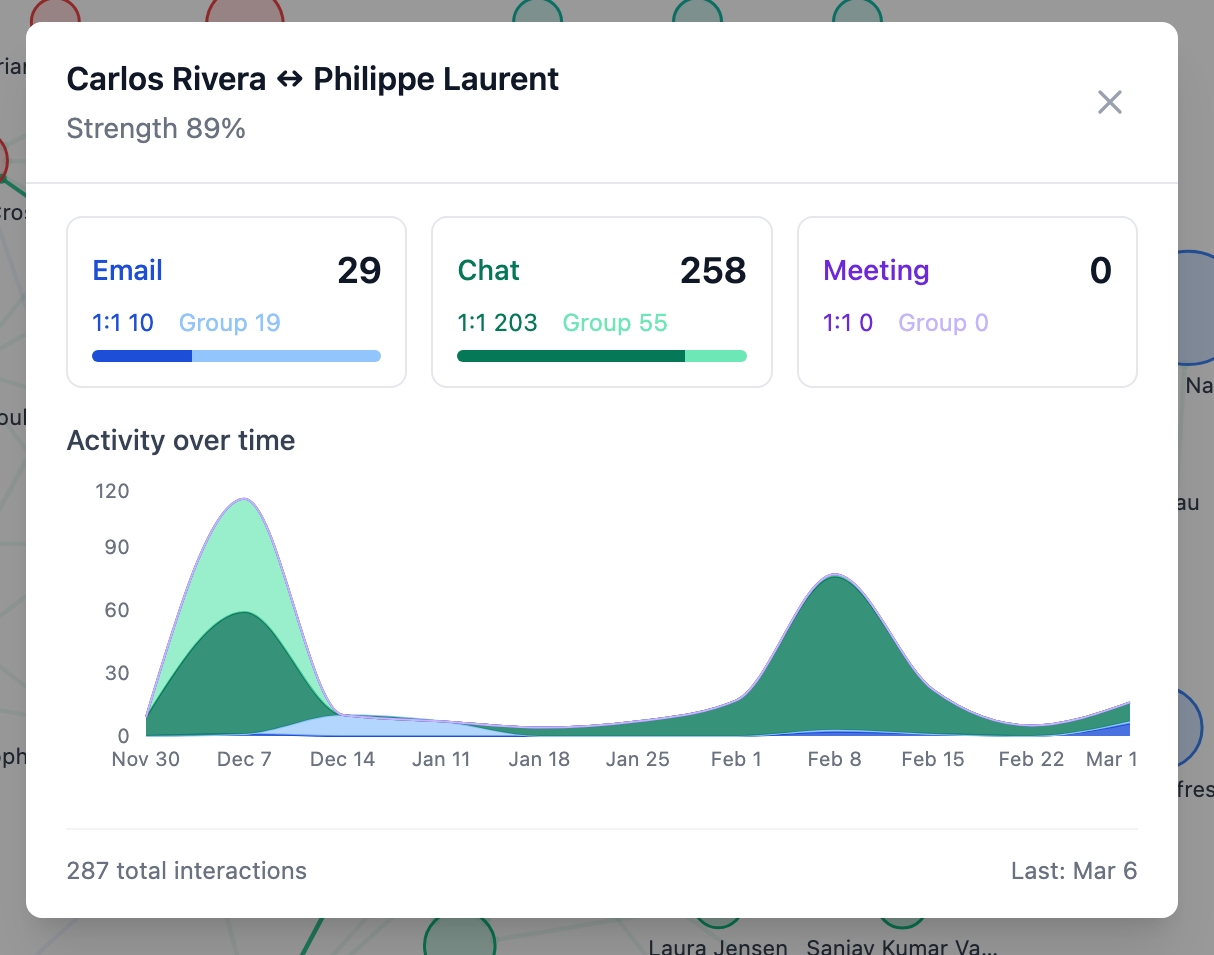Click the Strength 89% subtitle
The height and width of the screenshot is (955, 1214).
(156, 129)
